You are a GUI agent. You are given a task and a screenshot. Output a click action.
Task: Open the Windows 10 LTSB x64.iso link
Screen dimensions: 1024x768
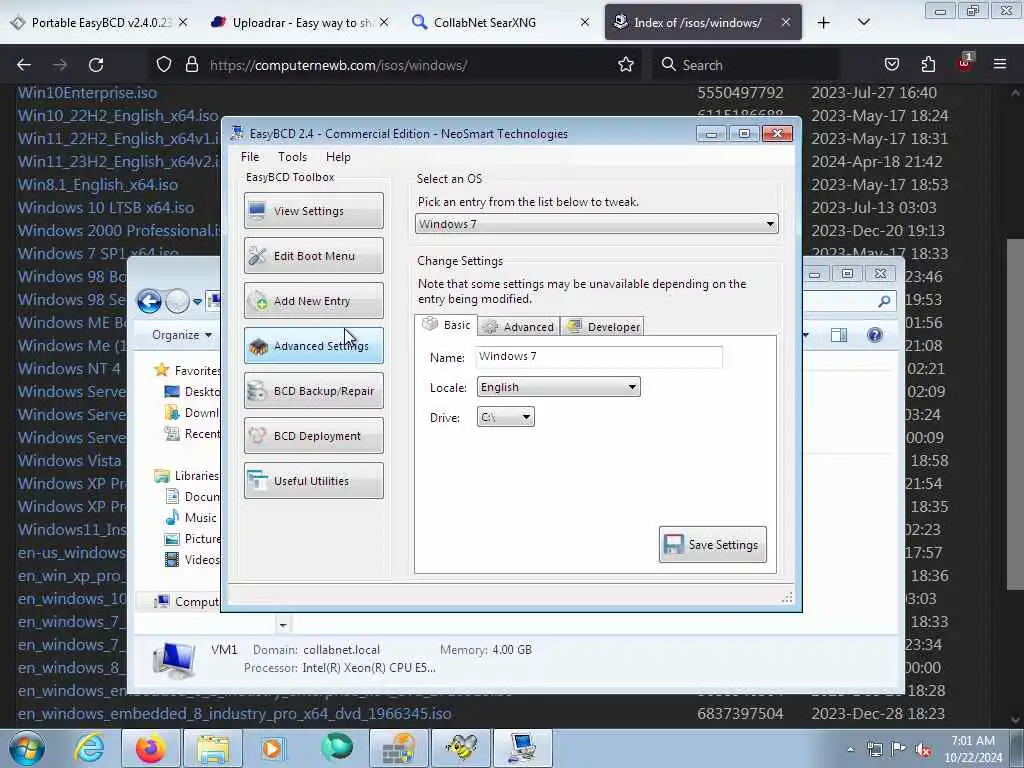106,208
